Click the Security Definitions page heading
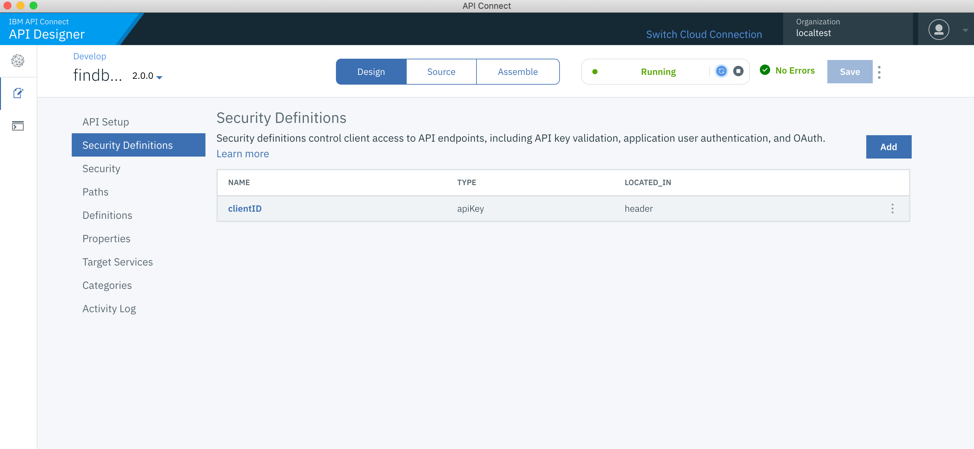This screenshot has height=449, width=974. pyautogui.click(x=281, y=118)
